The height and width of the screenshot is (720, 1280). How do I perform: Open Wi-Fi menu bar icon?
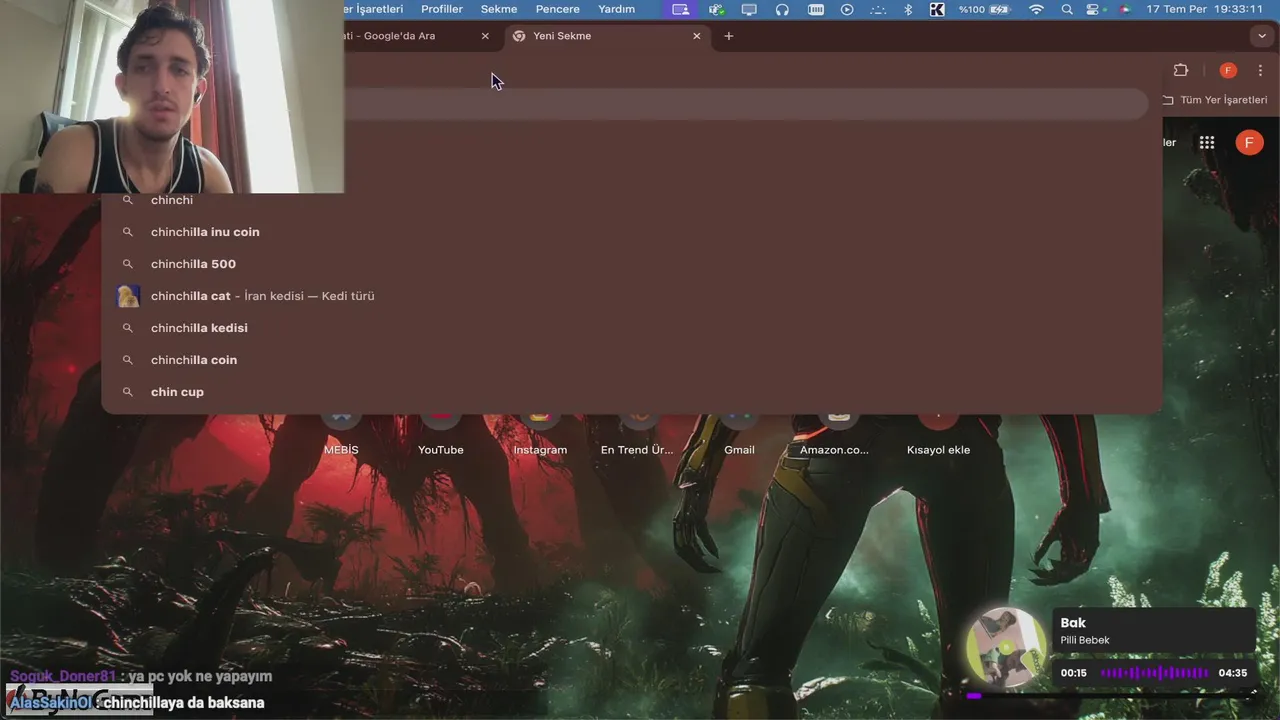pos(1036,9)
